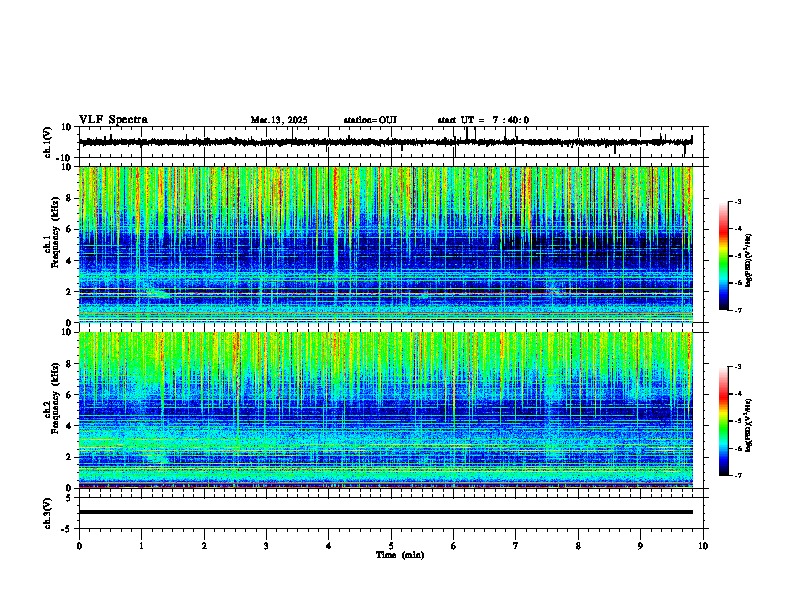Click the "1" tick label on Time axis
Image resolution: width=792 pixels, height=612 pixels.
141,546
